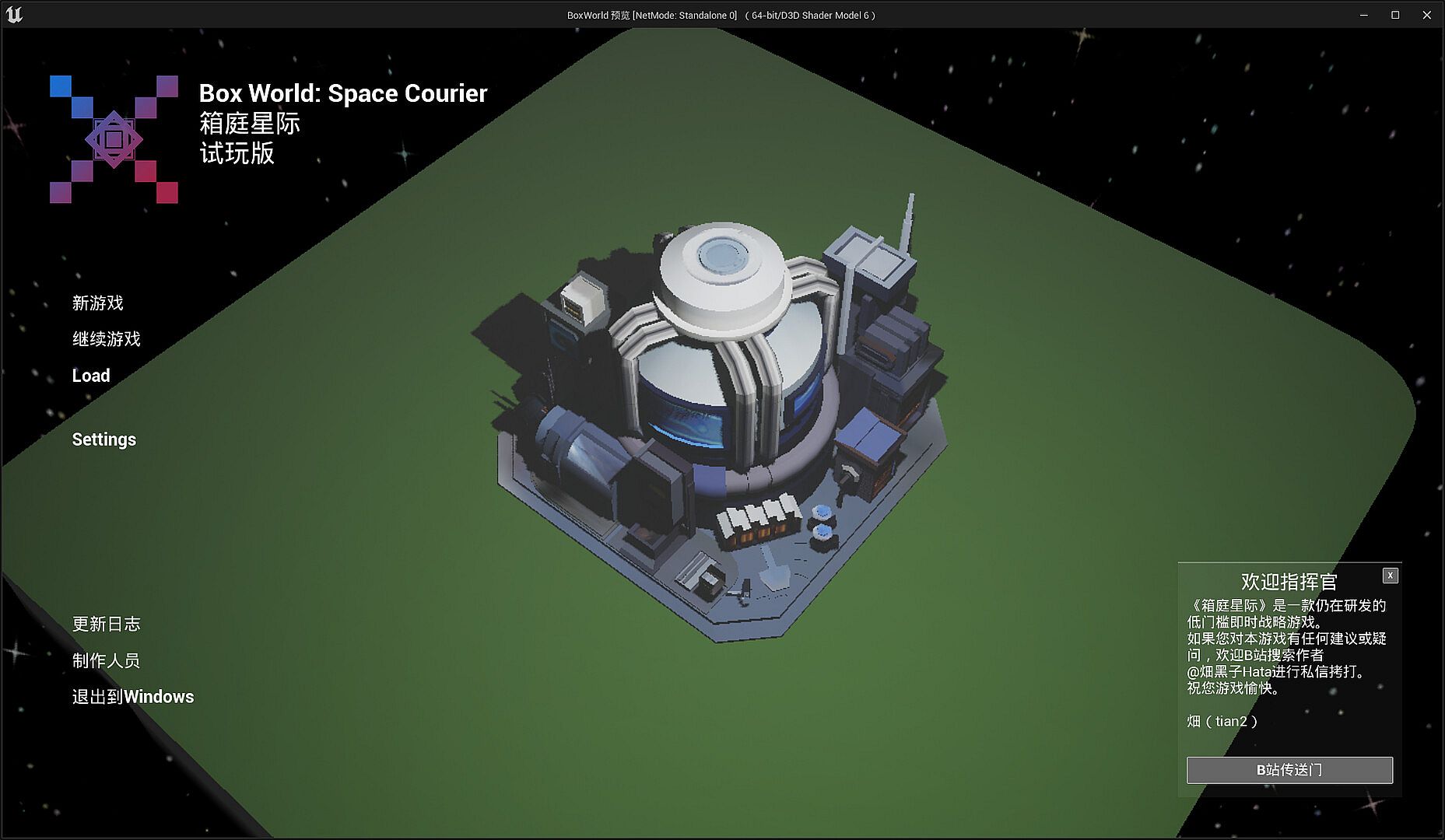Select 继续游戏 to continue the game
This screenshot has height=840, width=1445.
tap(106, 339)
